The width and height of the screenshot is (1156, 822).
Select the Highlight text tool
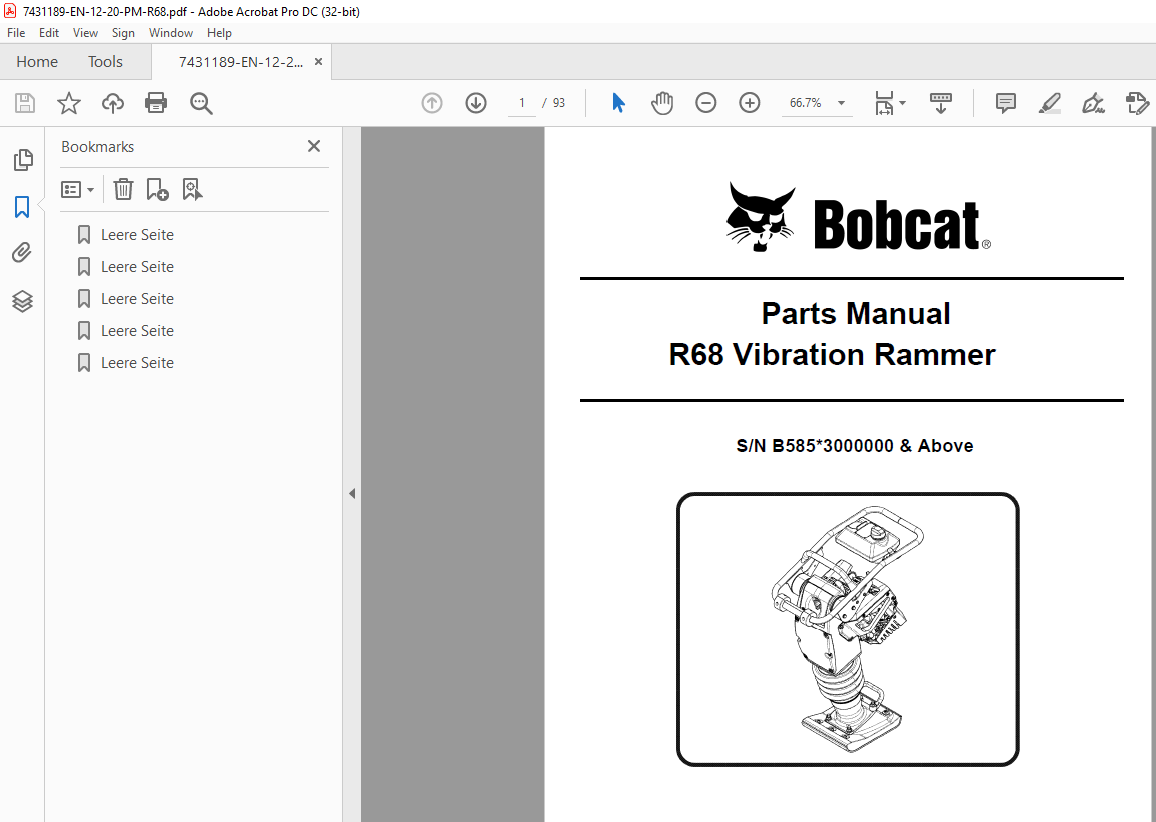[1050, 103]
